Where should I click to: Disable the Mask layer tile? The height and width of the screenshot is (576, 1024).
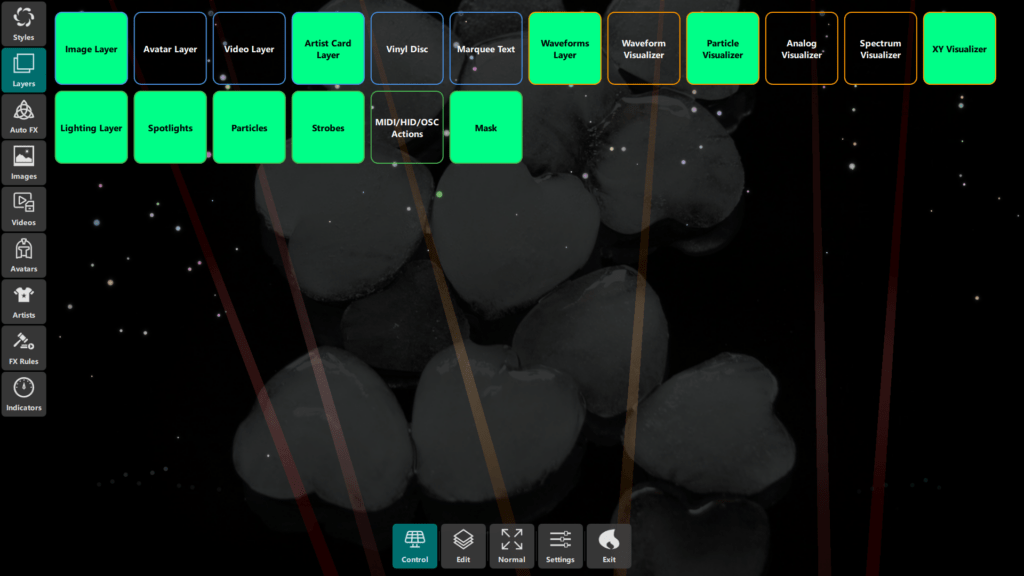click(486, 127)
